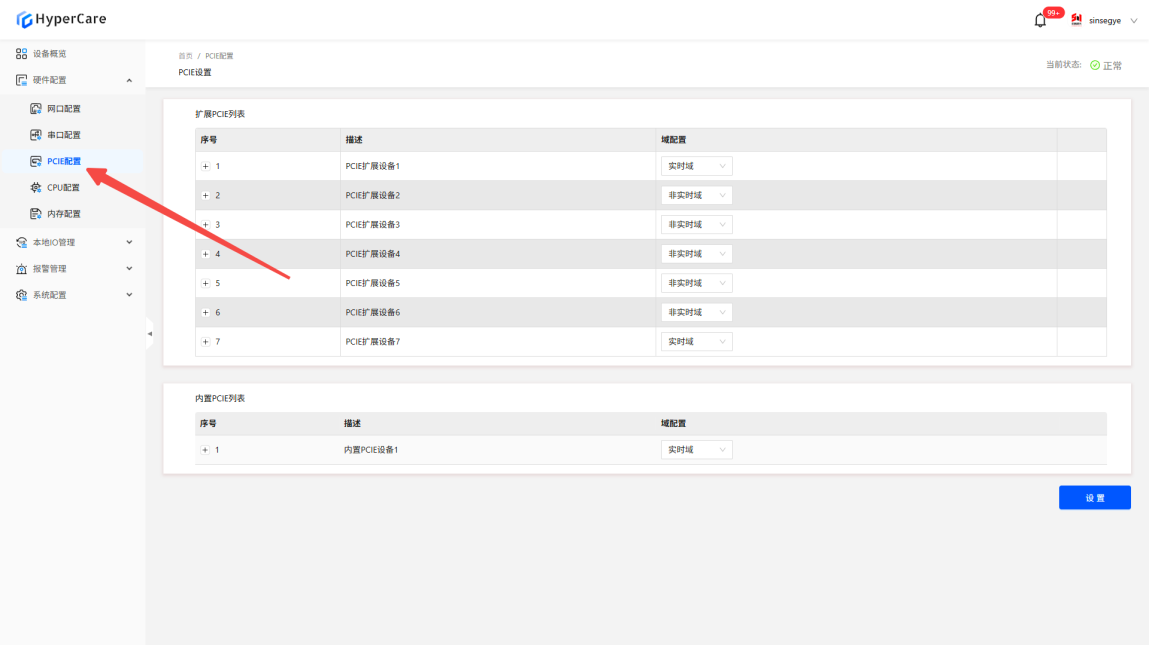Expand row 7 of 扩展PCIE列表
1149x645 pixels.
(206, 342)
